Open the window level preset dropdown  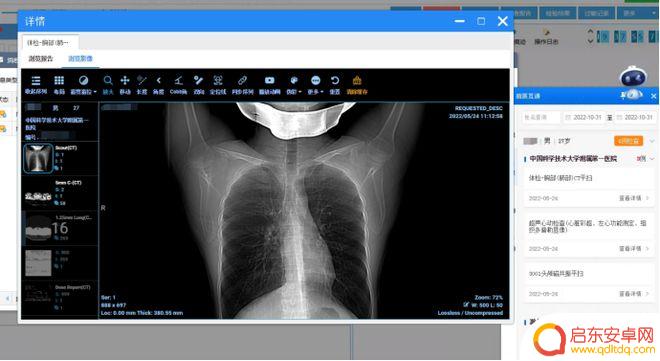click(x=83, y=84)
